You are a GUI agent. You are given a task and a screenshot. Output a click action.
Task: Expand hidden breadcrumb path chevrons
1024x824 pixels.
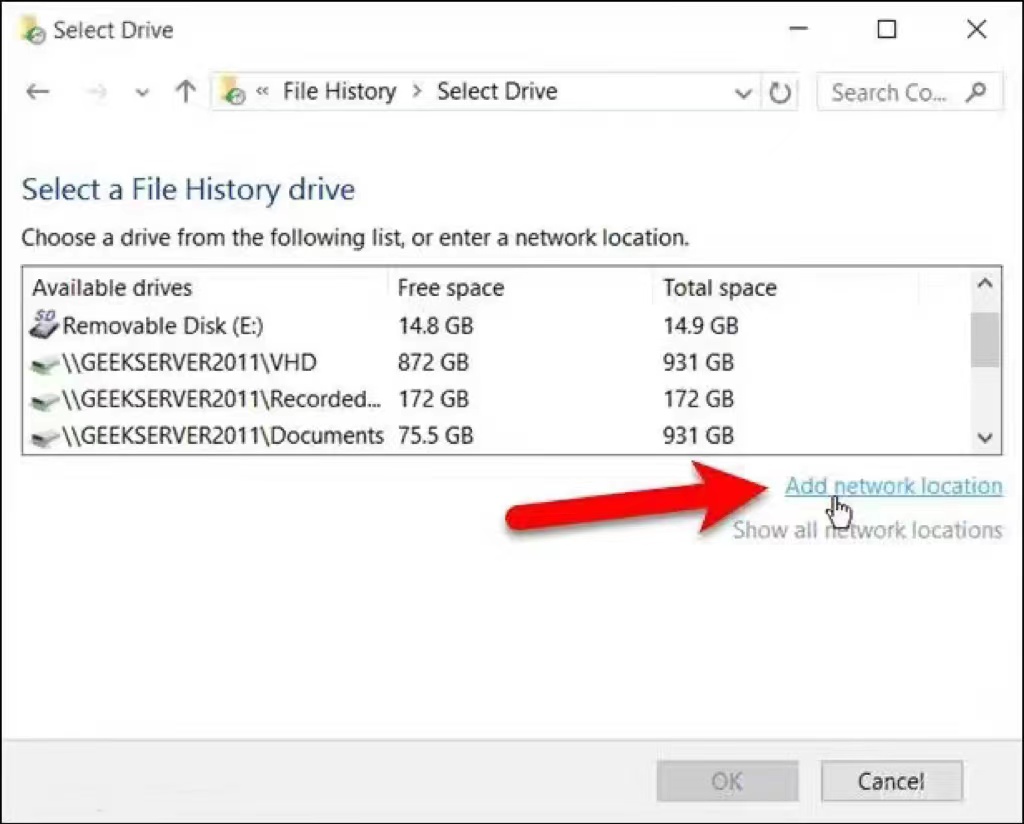(x=263, y=92)
